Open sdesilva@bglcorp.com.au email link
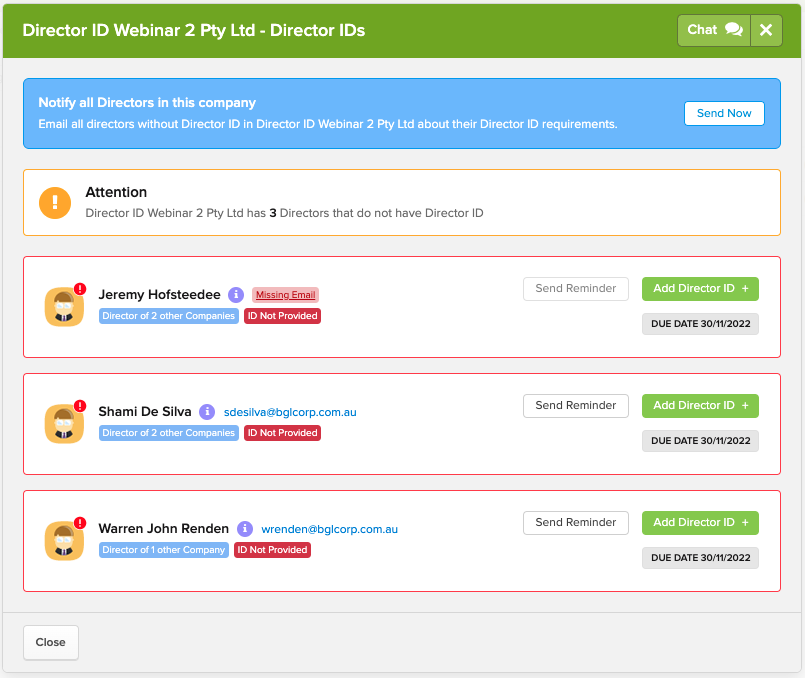The height and width of the screenshot is (678, 805). coord(290,412)
